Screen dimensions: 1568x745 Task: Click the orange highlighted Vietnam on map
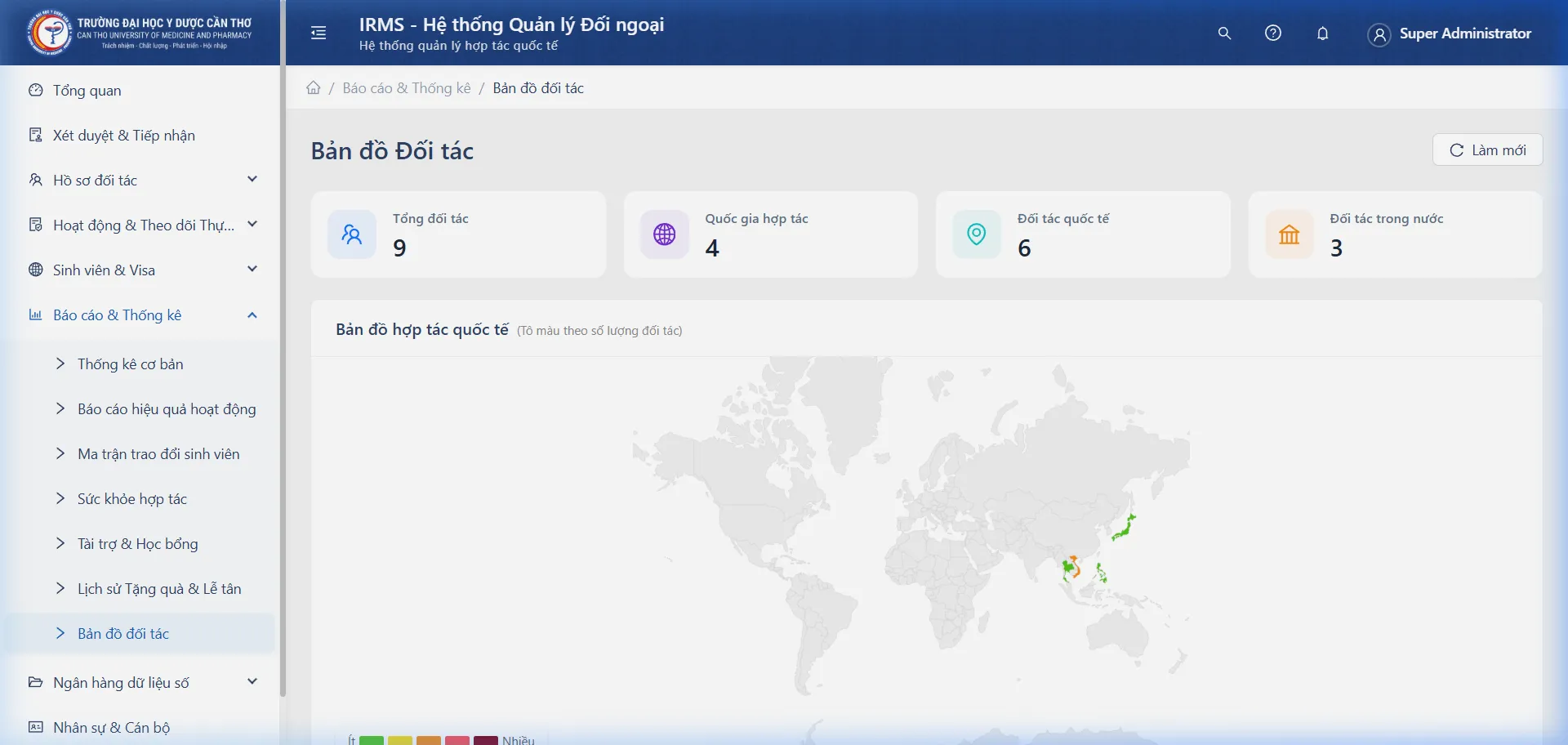(x=1075, y=566)
